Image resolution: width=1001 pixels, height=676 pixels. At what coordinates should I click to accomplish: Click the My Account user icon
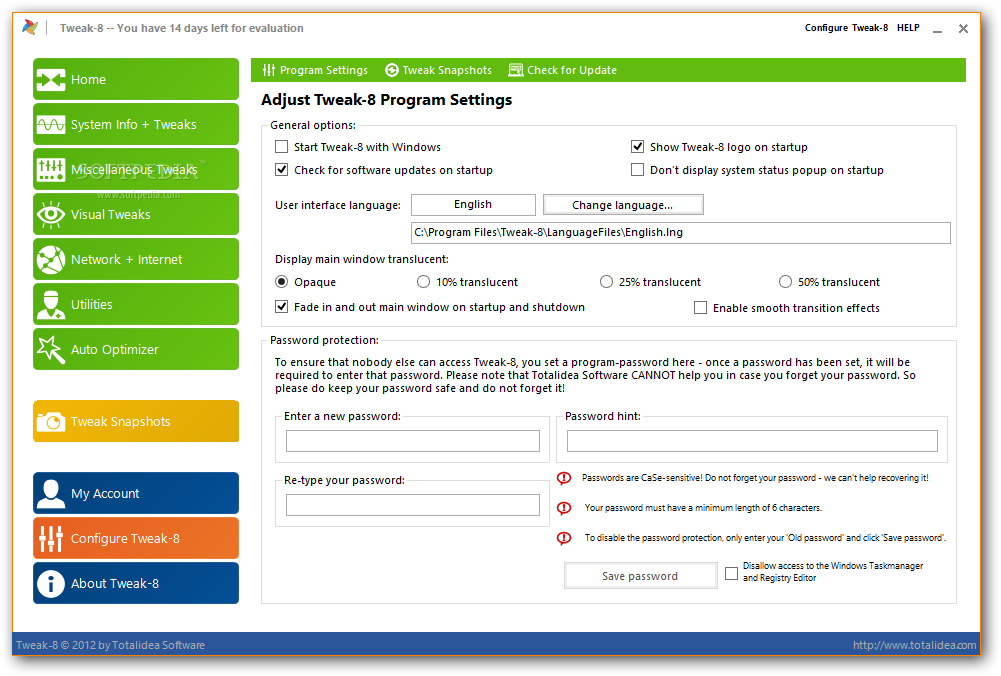50,493
